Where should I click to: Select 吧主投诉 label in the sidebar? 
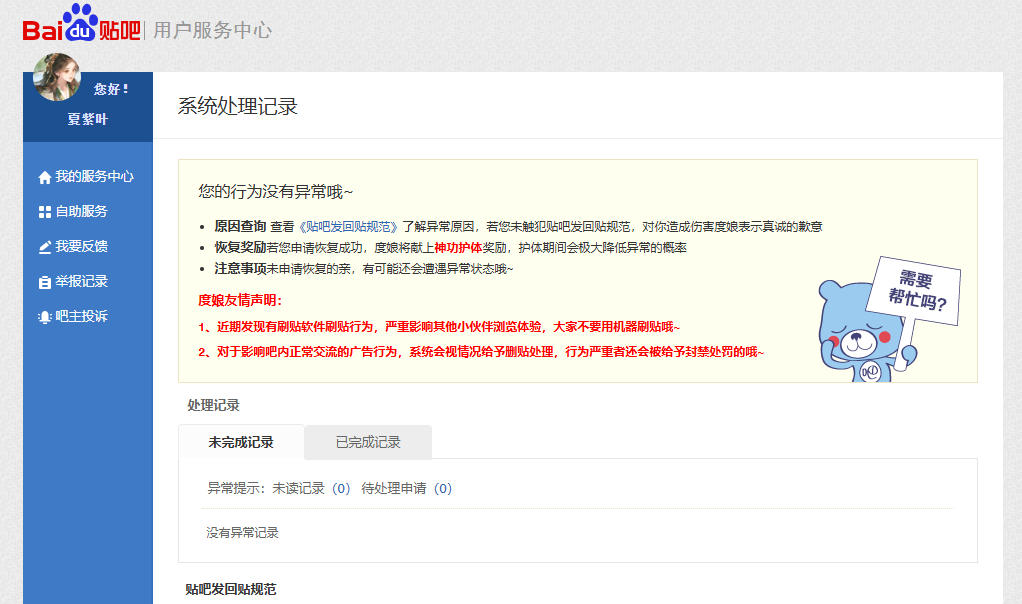click(x=81, y=317)
